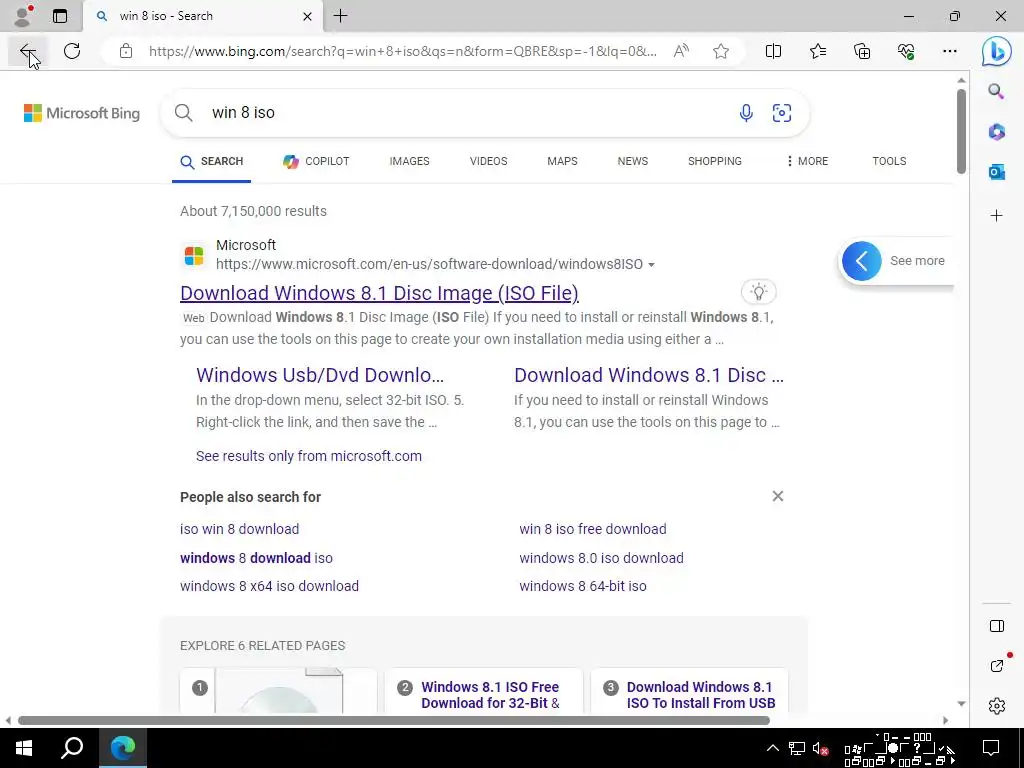Toggle sidebar layout icon near bottom
The image size is (1024, 768).
coord(997,626)
